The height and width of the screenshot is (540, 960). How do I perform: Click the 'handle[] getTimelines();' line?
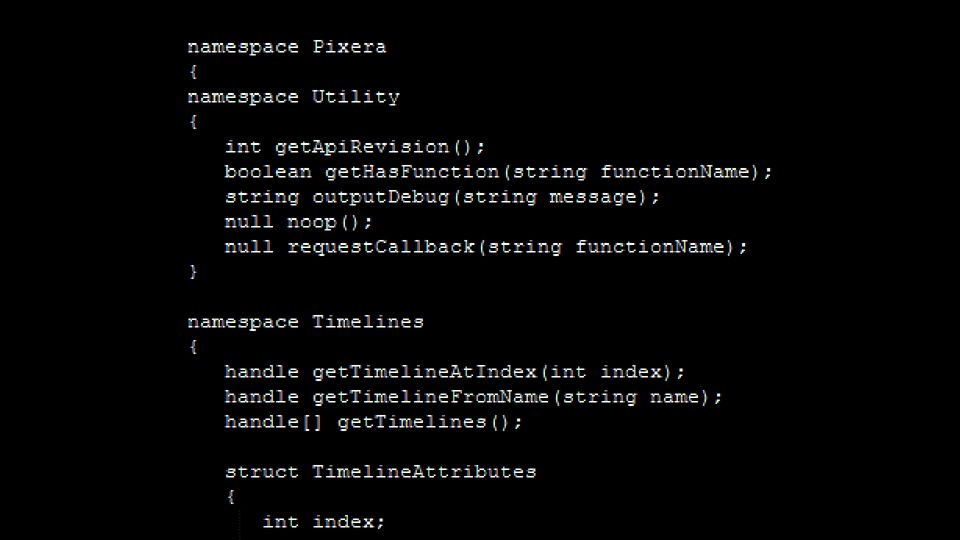click(x=373, y=422)
